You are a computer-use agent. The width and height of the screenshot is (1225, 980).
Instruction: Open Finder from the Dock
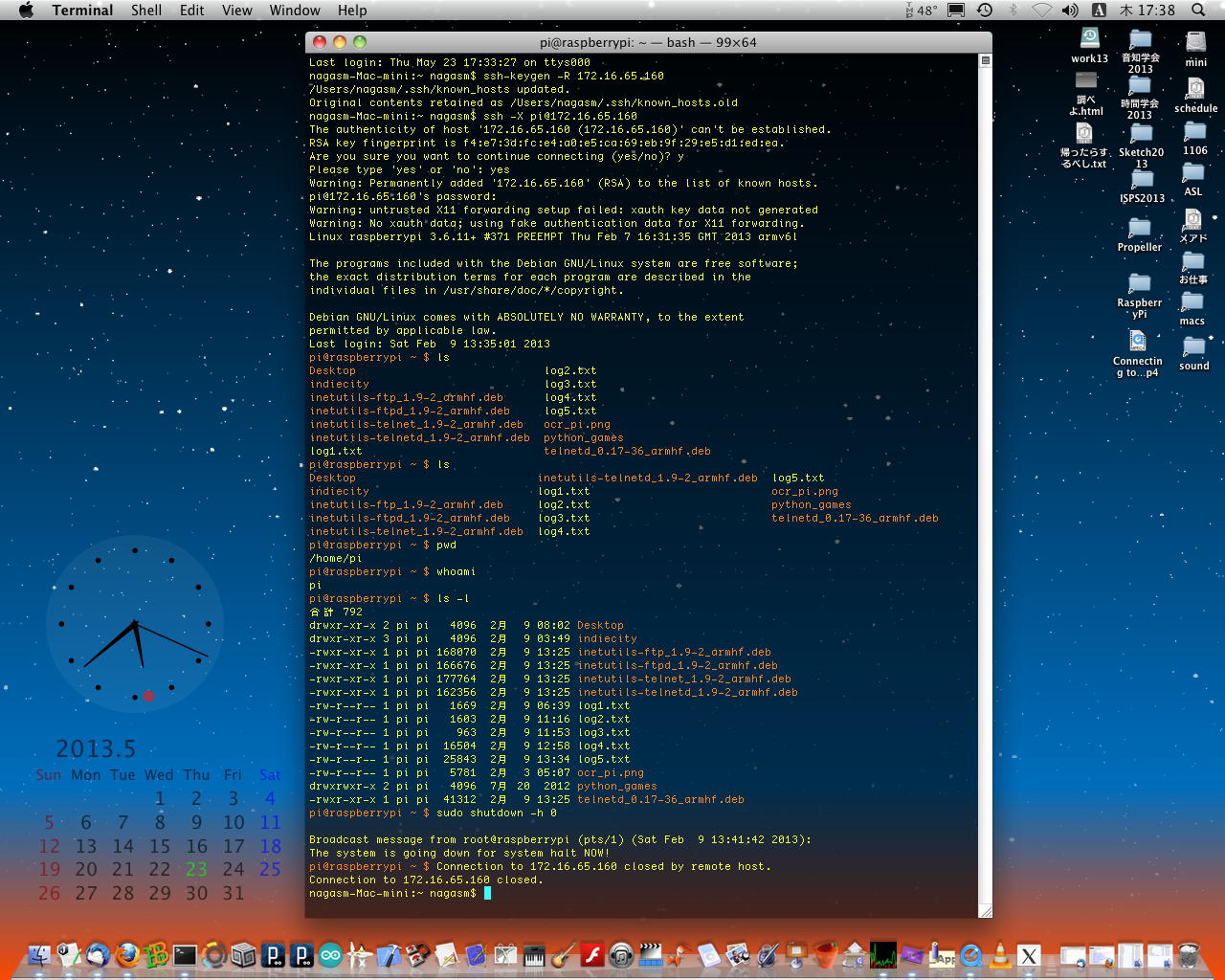[39, 955]
